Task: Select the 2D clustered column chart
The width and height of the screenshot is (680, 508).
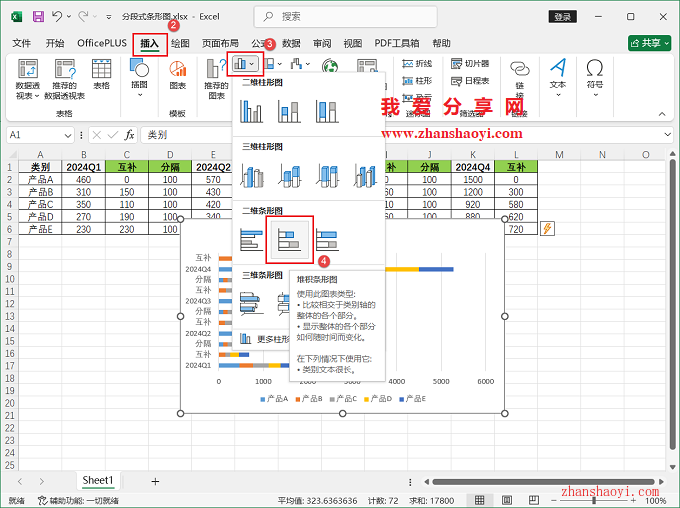Action: coord(251,110)
